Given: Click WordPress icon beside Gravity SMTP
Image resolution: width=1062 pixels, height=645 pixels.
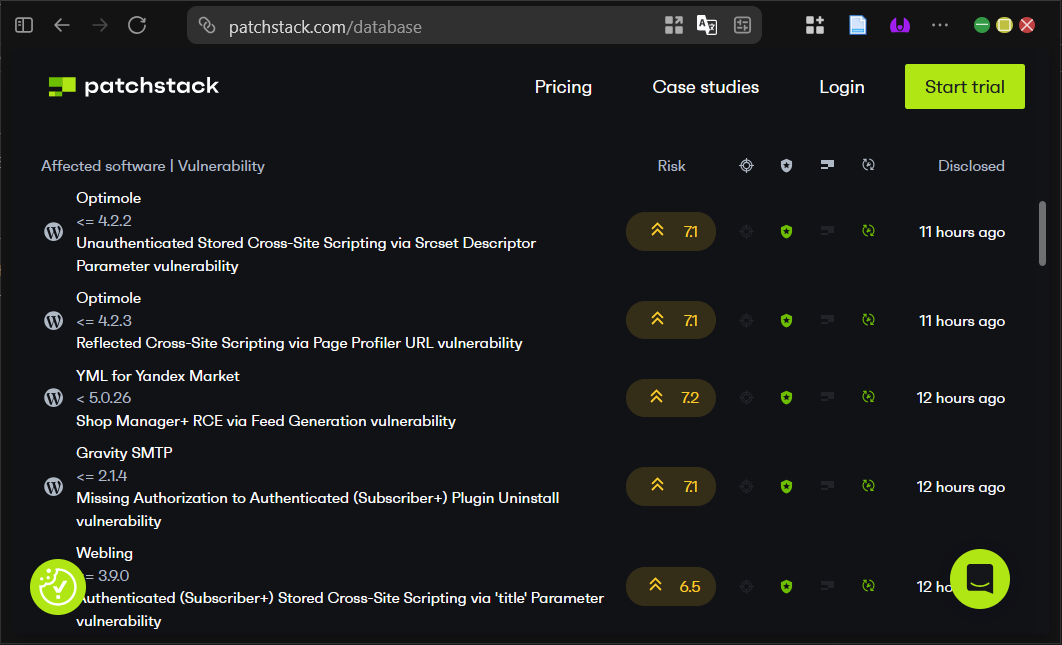Looking at the screenshot, I should 54,486.
